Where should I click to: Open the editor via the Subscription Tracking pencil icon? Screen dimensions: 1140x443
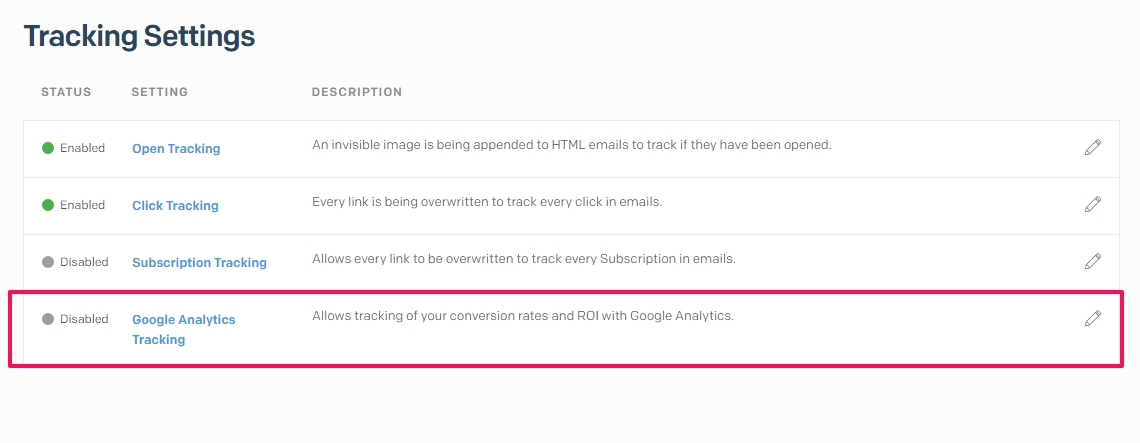(x=1093, y=260)
